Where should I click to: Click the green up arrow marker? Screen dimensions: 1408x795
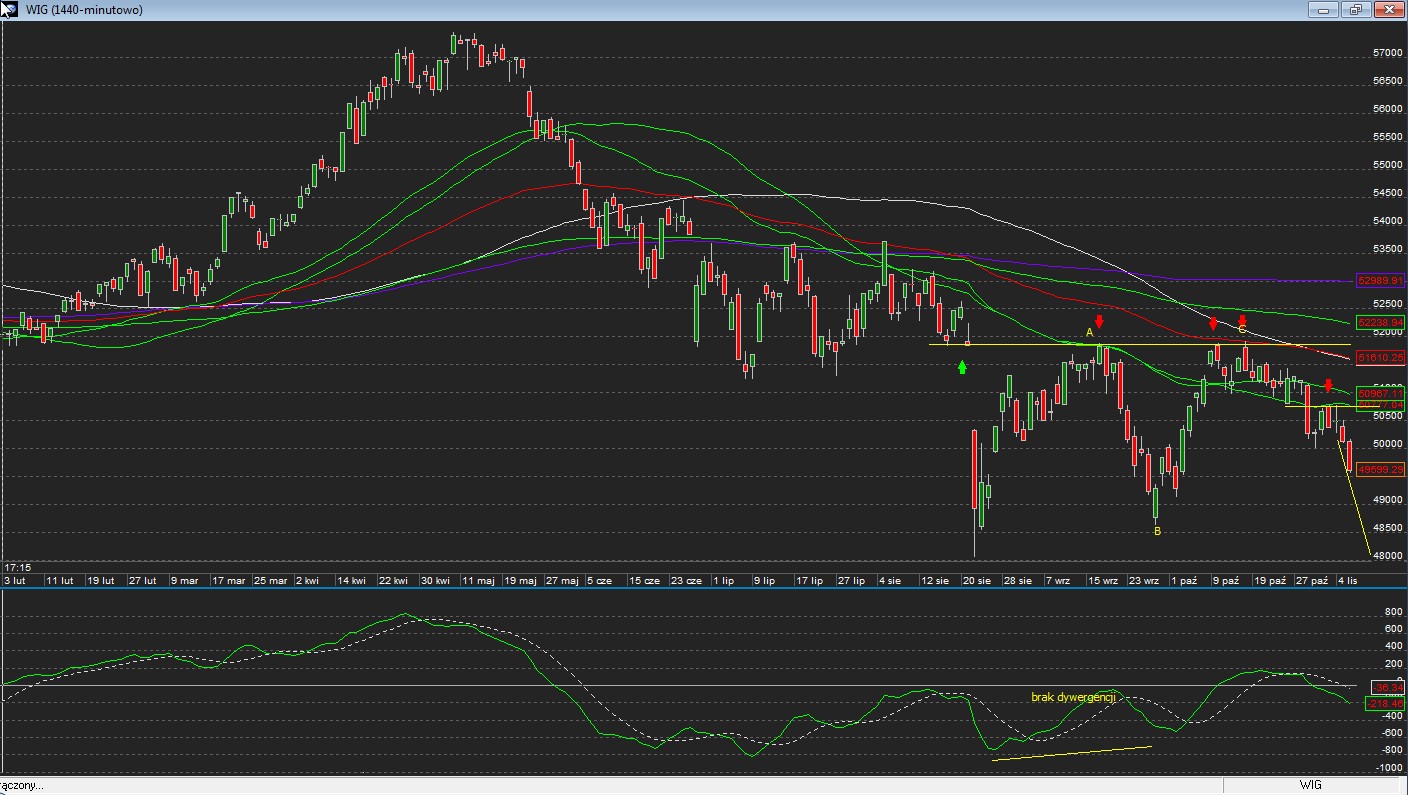[x=962, y=367]
